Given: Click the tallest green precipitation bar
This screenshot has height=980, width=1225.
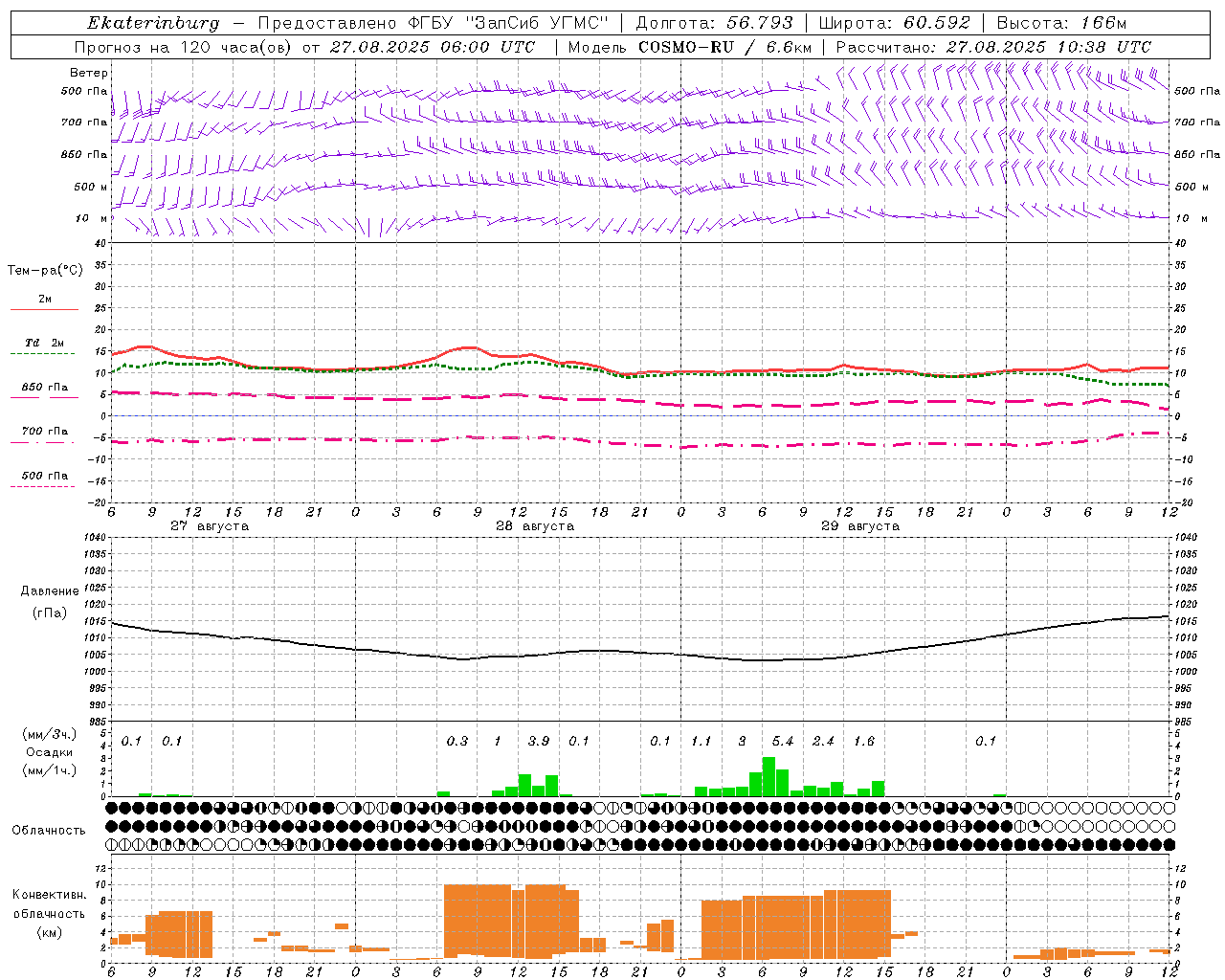Looking at the screenshot, I should point(768,776).
